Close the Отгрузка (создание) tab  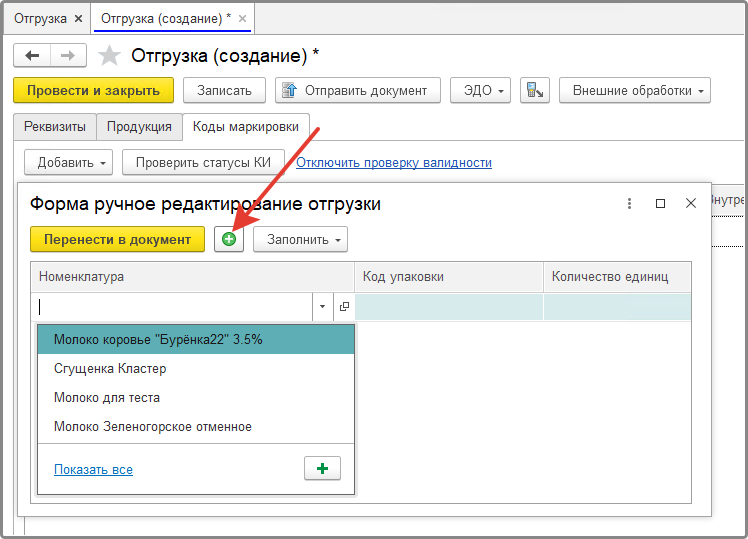242,19
